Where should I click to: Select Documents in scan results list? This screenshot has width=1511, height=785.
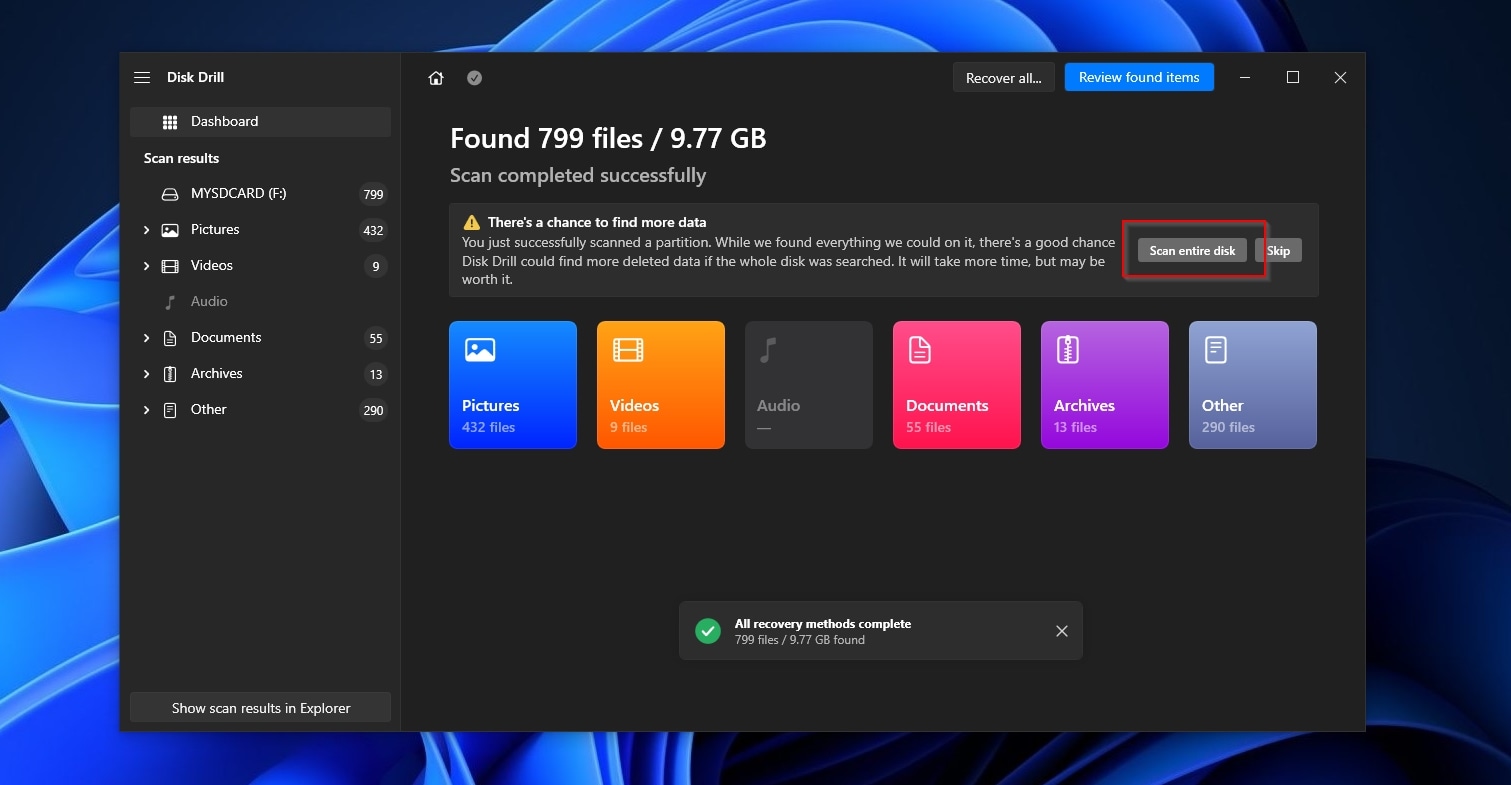[x=260, y=338]
